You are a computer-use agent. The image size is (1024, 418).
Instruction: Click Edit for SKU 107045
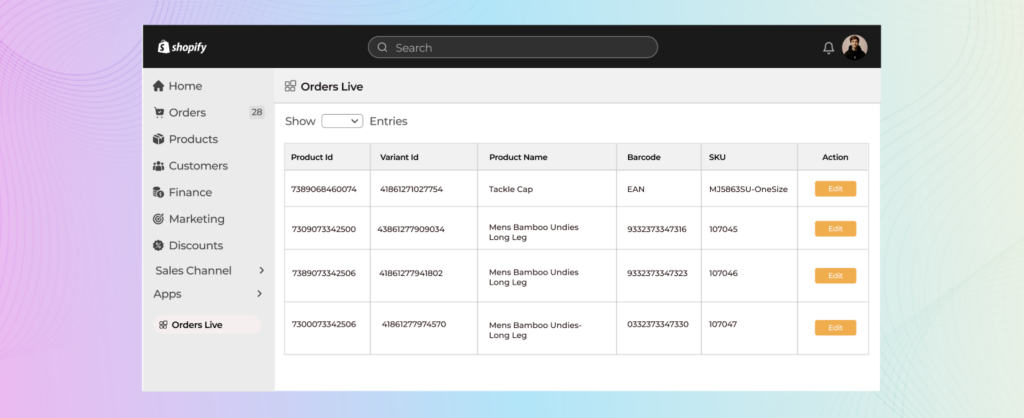point(835,229)
